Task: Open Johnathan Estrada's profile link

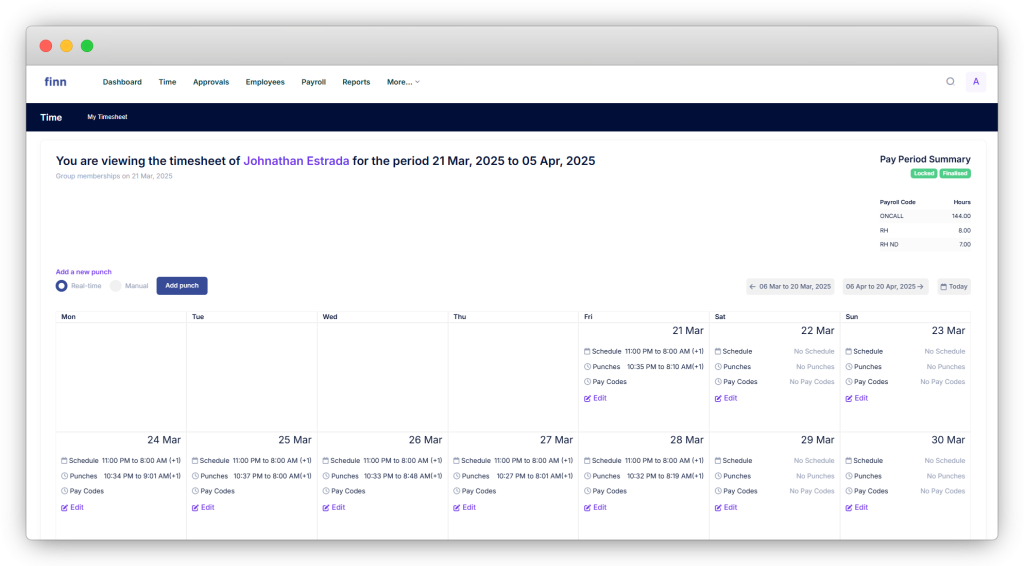Action: pos(296,161)
